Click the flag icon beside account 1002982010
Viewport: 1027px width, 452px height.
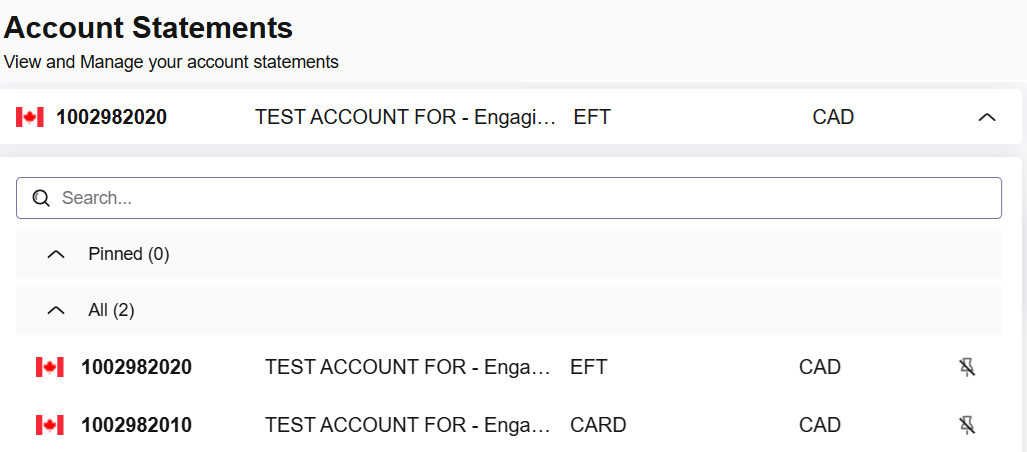click(50, 425)
